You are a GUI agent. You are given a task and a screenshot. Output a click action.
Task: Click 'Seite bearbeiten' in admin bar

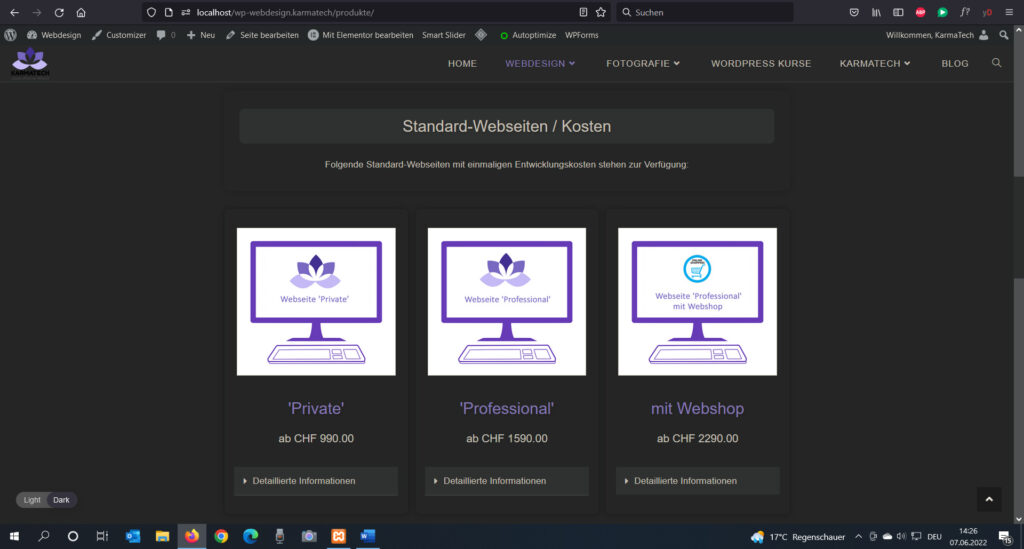tap(262, 35)
